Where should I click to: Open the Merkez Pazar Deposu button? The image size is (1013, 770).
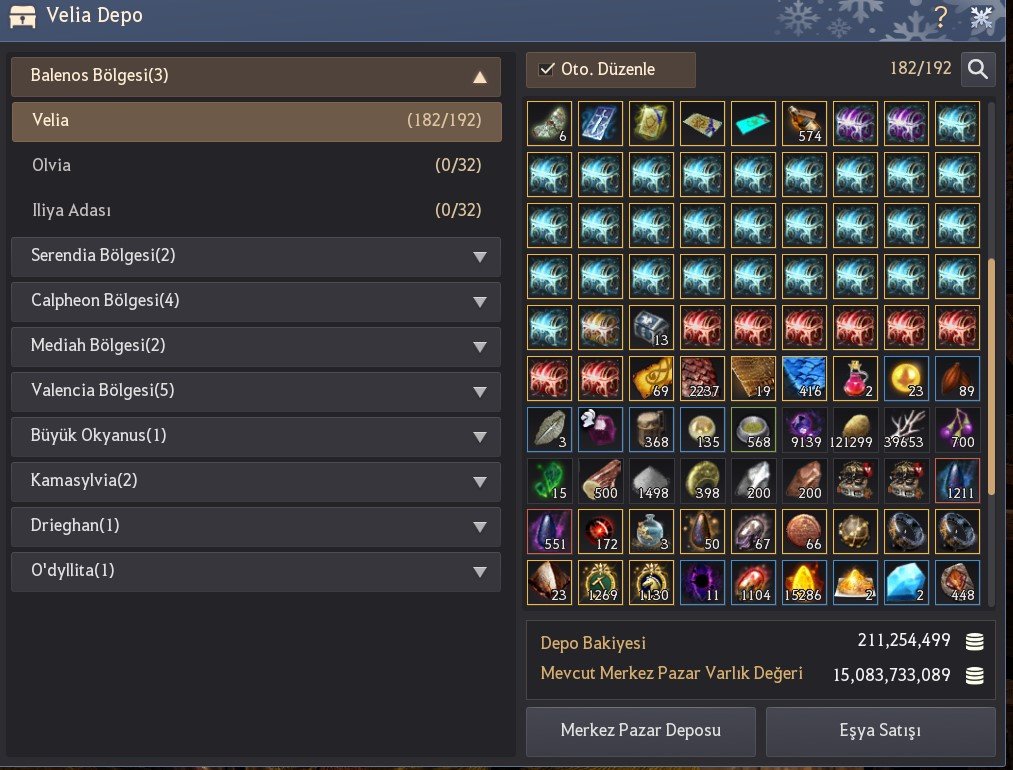point(640,731)
